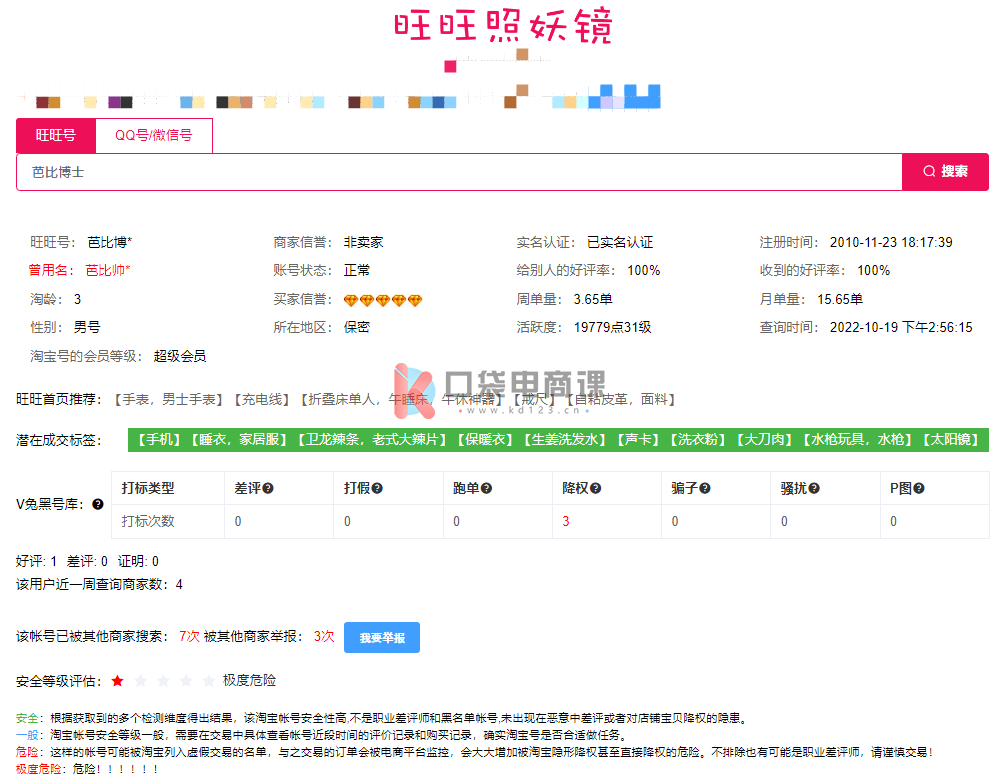Screen dimensions: 993x784
Task: Click the 打标类型 table header cell
Action: [168, 488]
